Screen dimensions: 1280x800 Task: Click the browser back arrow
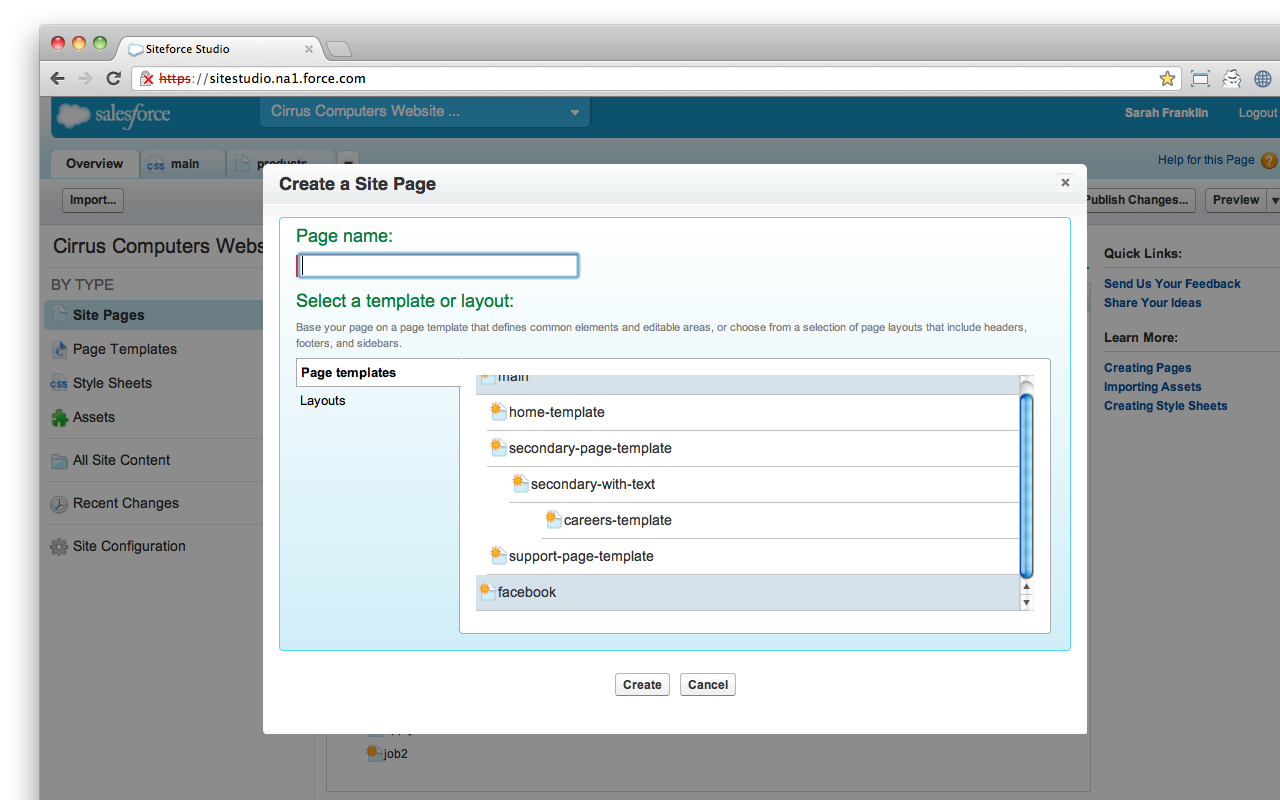(57, 78)
